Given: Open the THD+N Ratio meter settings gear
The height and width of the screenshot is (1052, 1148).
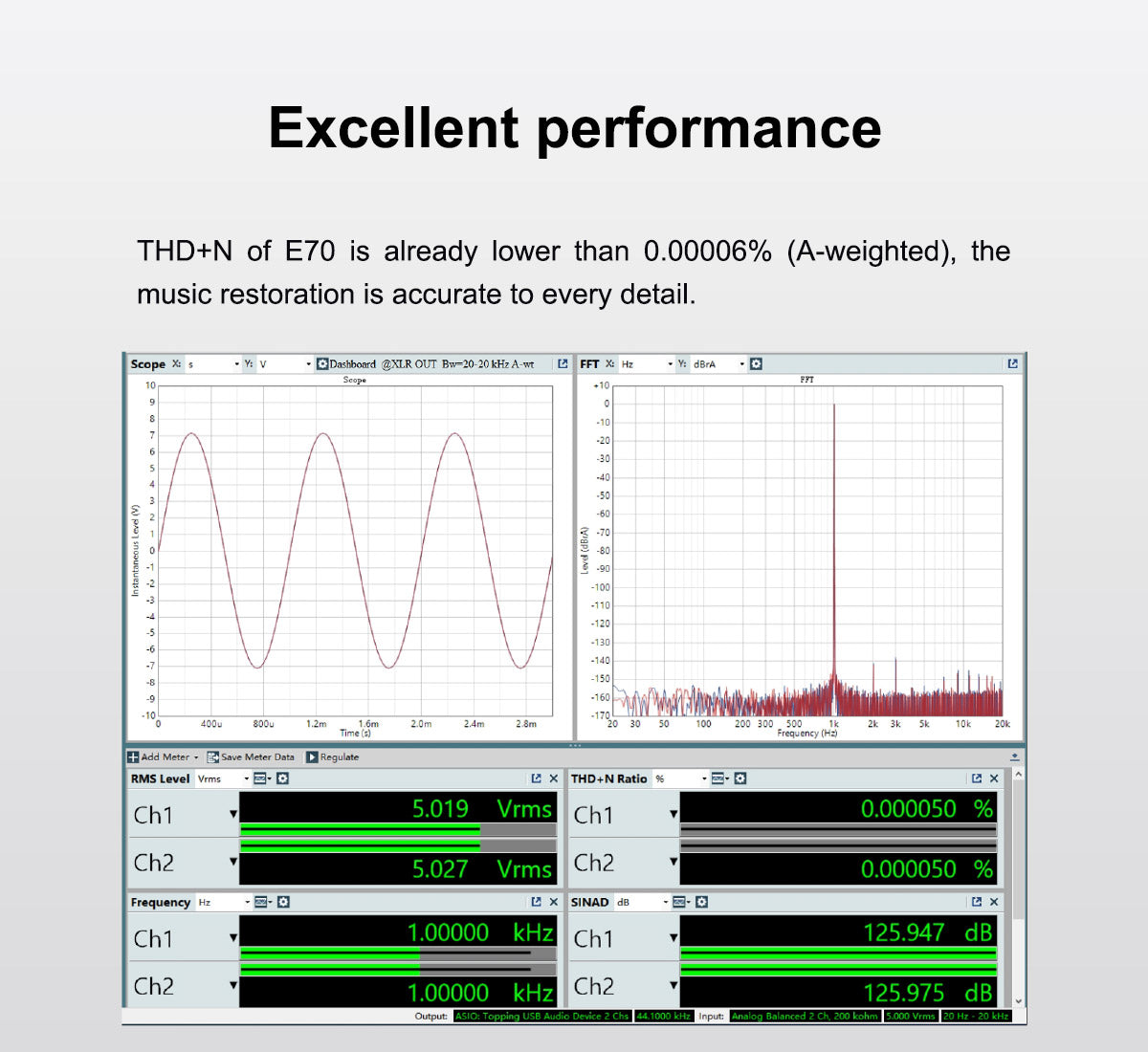Looking at the screenshot, I should pos(740,779).
